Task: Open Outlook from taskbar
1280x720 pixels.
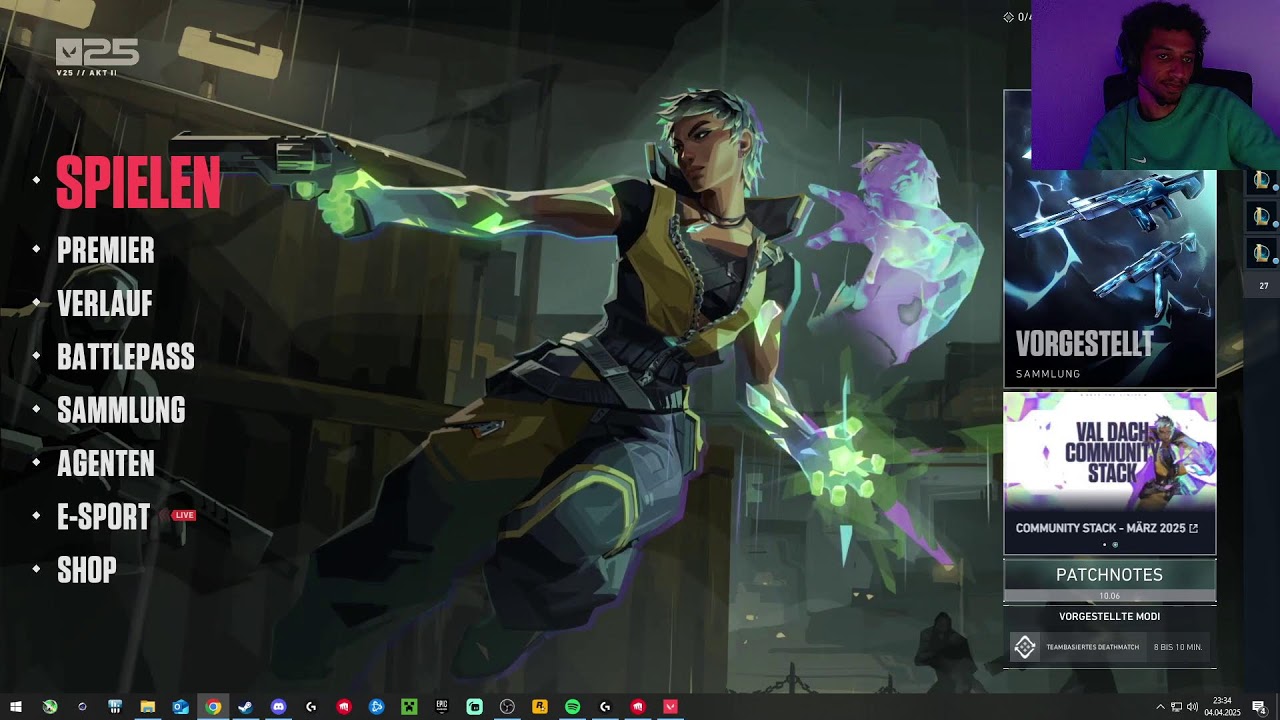Action: (180, 707)
